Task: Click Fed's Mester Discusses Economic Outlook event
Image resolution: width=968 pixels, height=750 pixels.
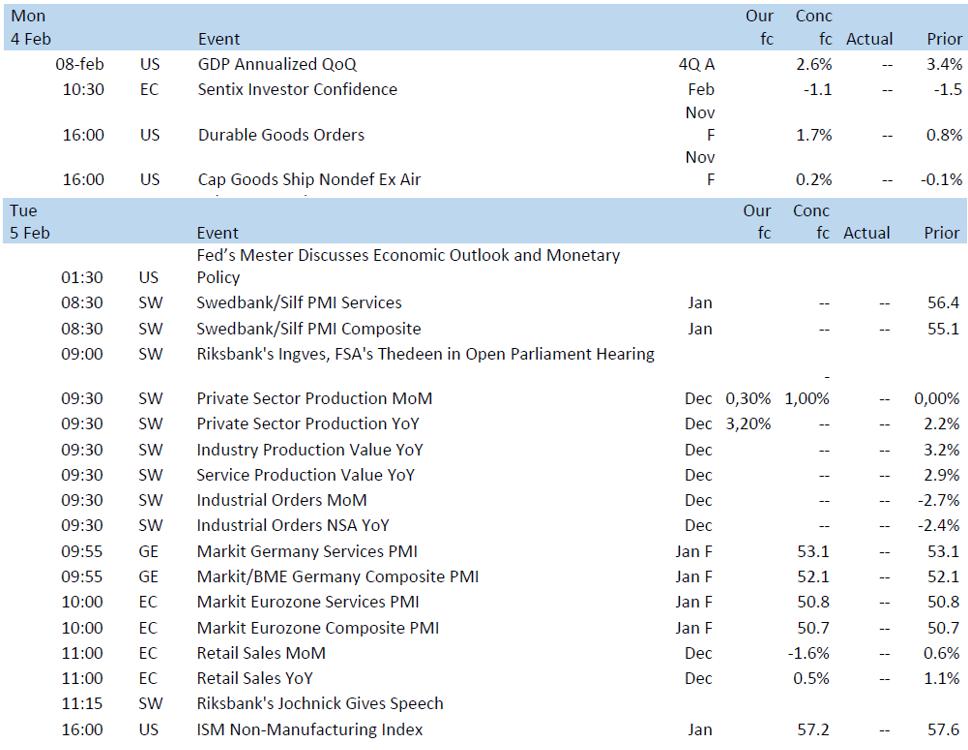Action: point(408,266)
